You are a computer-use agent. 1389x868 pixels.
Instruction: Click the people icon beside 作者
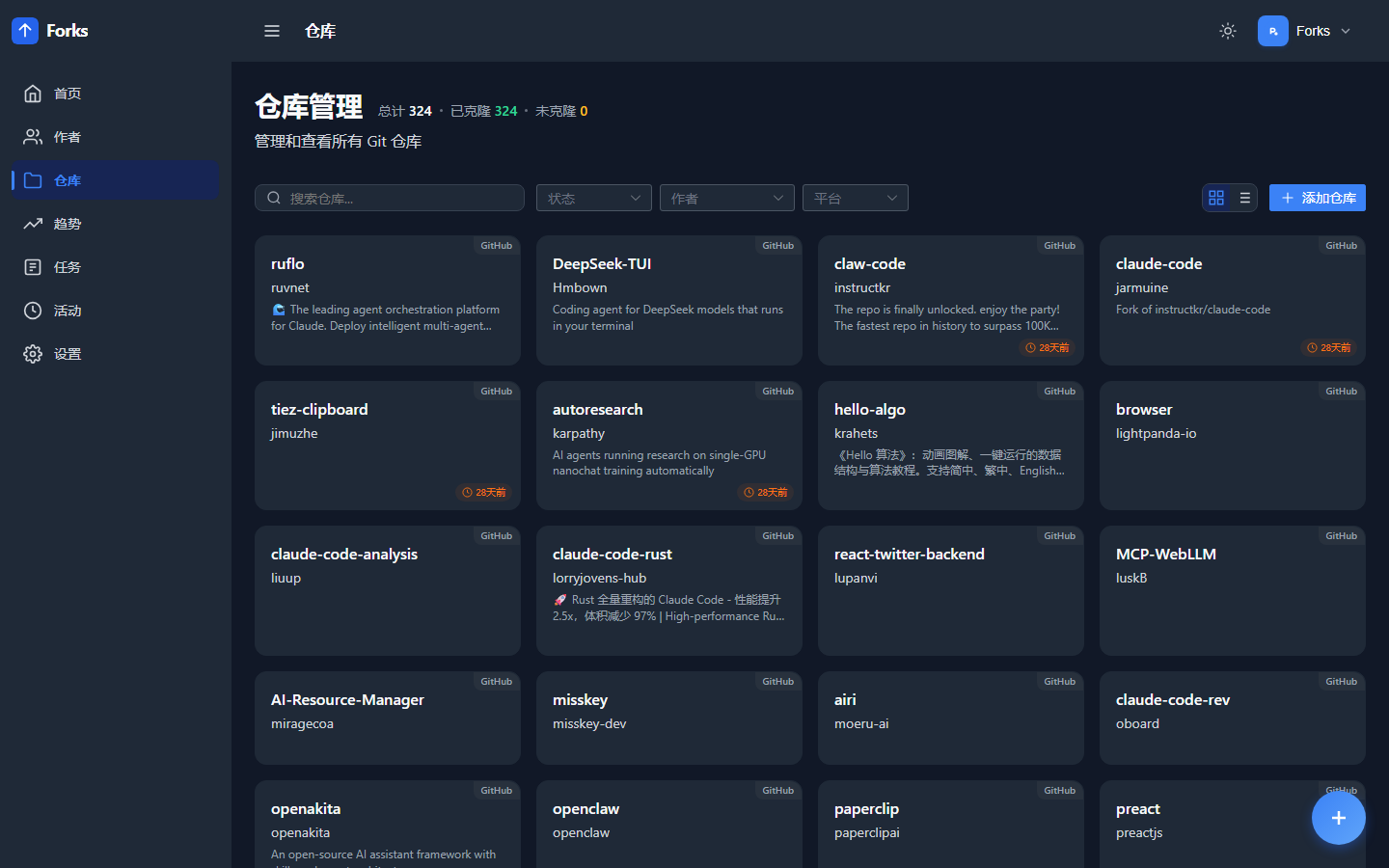coord(33,137)
